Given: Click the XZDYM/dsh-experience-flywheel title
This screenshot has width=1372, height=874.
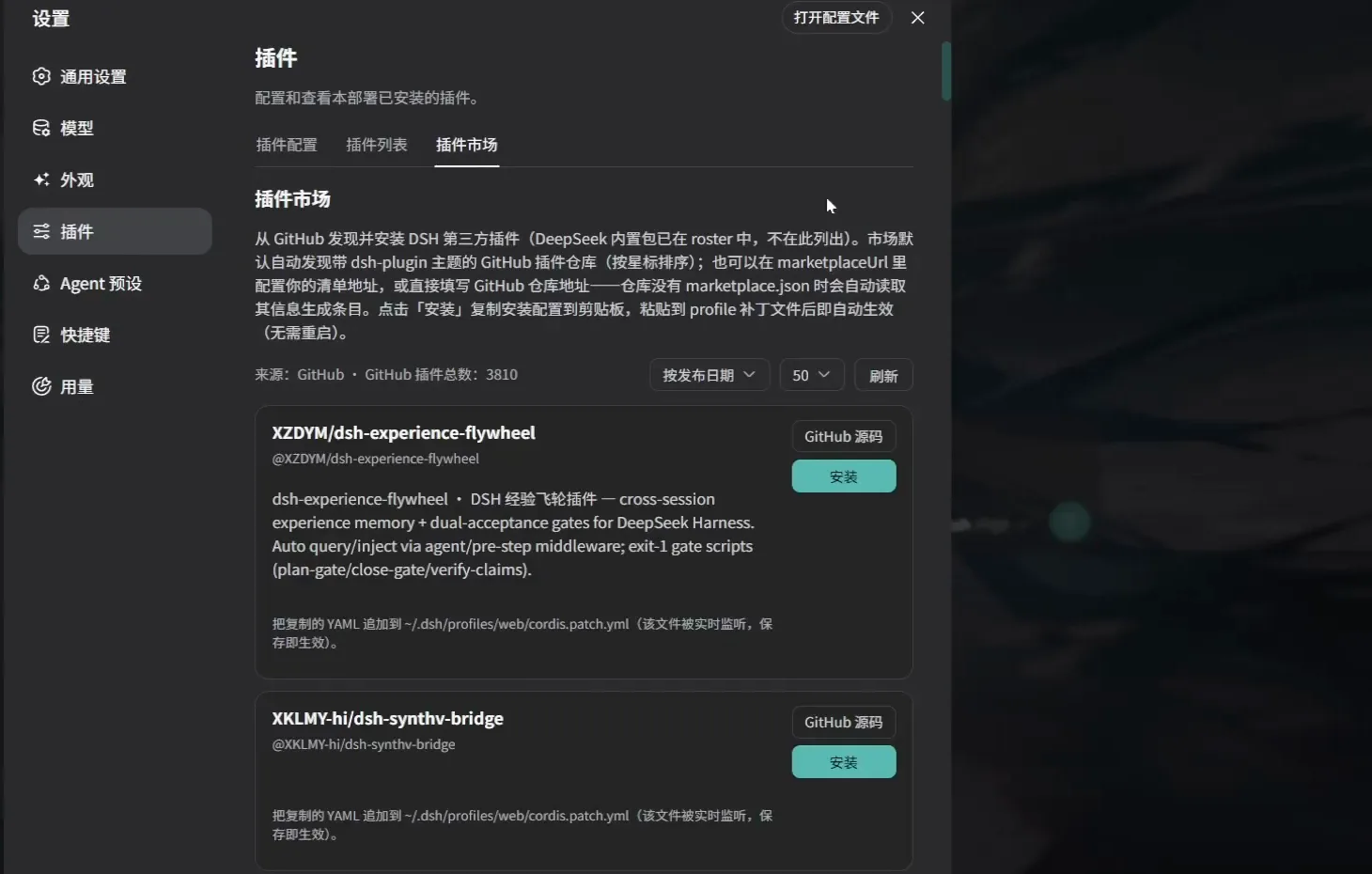Looking at the screenshot, I should point(404,432).
